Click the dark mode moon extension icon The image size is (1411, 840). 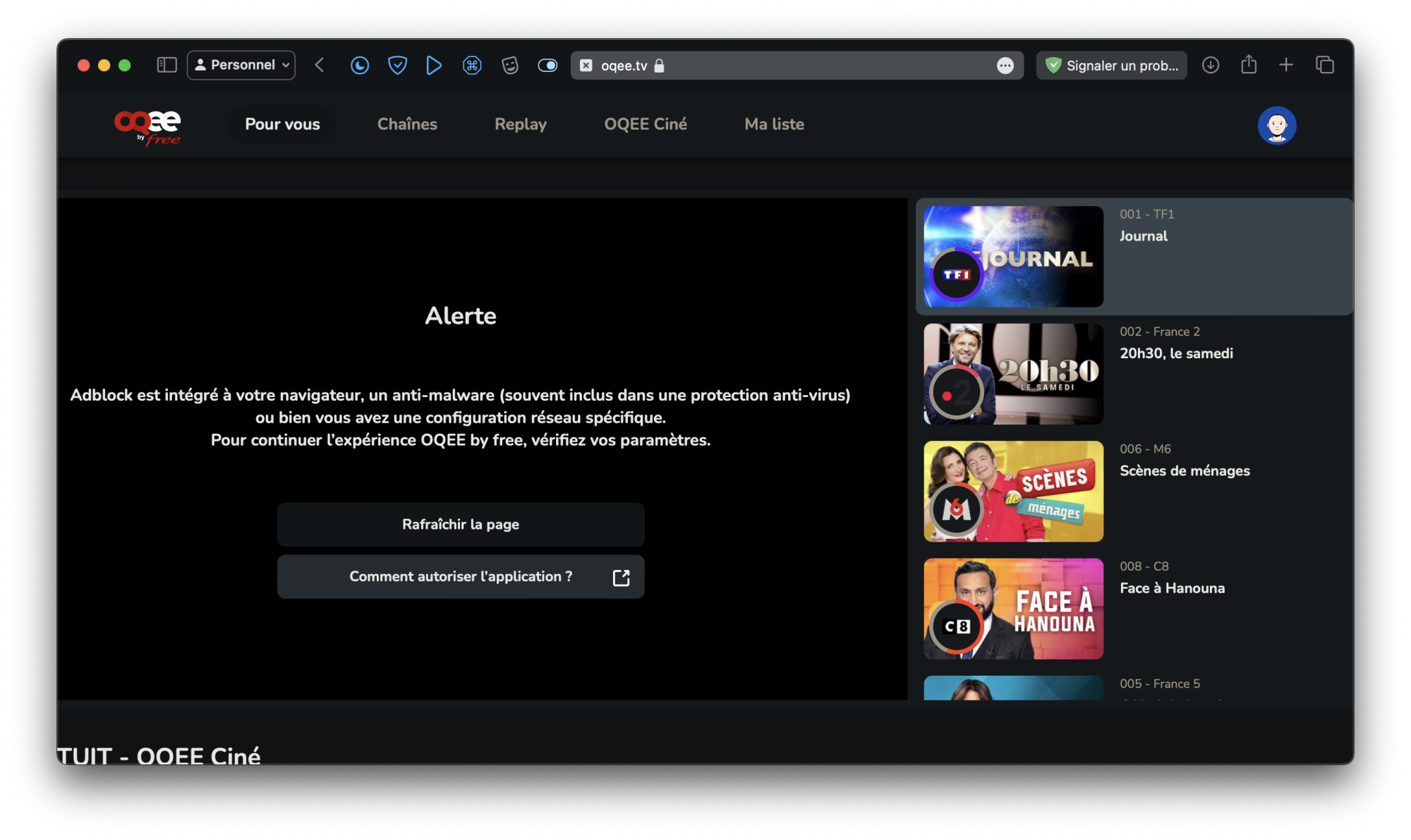360,65
